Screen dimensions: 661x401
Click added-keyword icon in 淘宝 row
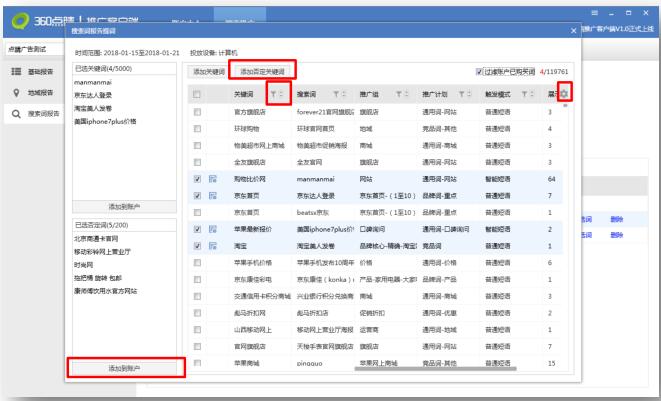(213, 244)
